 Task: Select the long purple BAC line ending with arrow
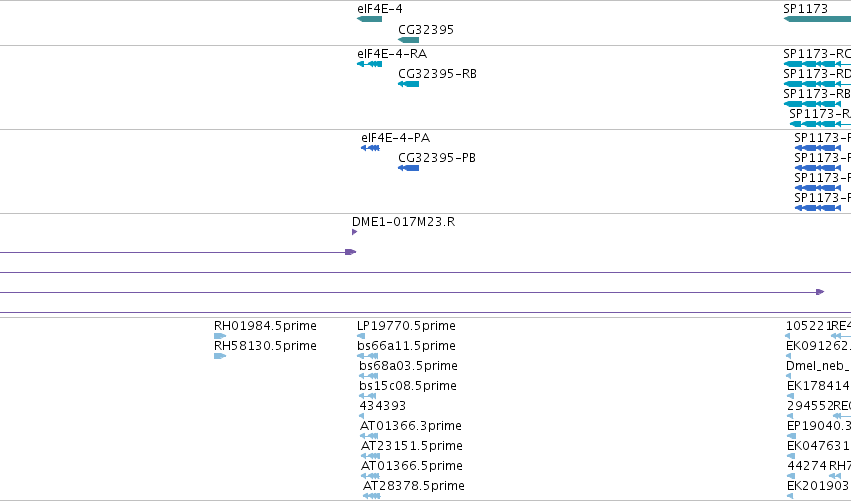pos(412,292)
